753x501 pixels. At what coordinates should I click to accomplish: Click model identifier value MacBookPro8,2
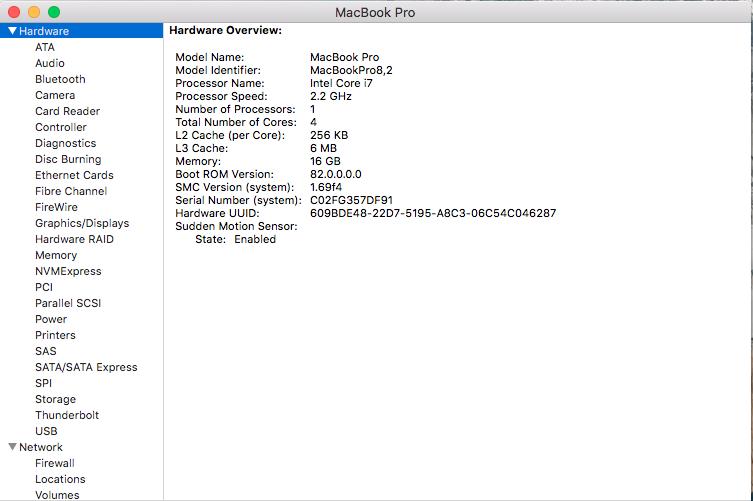pyautogui.click(x=351, y=70)
